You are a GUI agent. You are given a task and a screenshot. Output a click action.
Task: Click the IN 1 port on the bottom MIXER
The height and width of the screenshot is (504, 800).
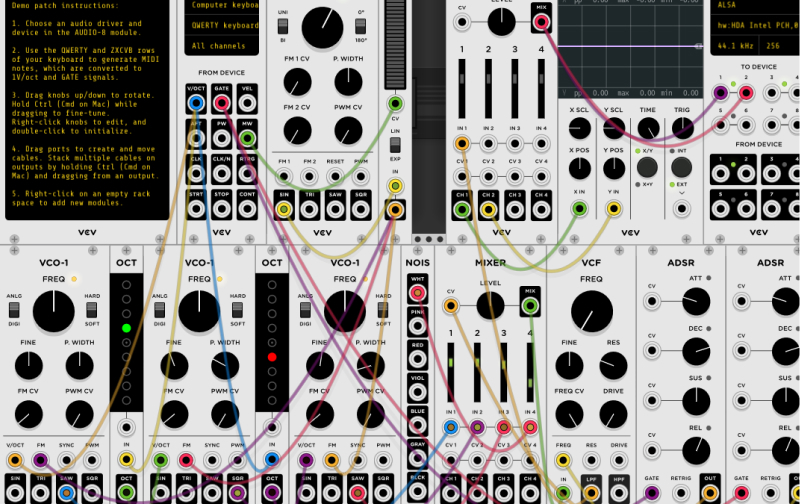coord(451,427)
